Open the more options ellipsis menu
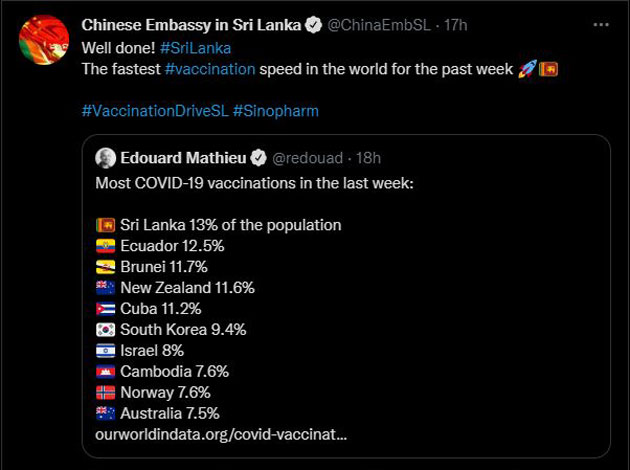This screenshot has width=630, height=470. coord(600,24)
